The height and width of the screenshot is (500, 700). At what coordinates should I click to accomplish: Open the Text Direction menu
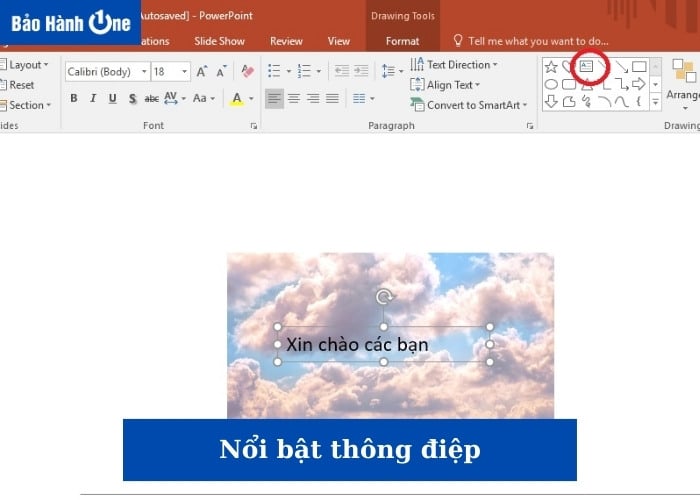click(454, 65)
